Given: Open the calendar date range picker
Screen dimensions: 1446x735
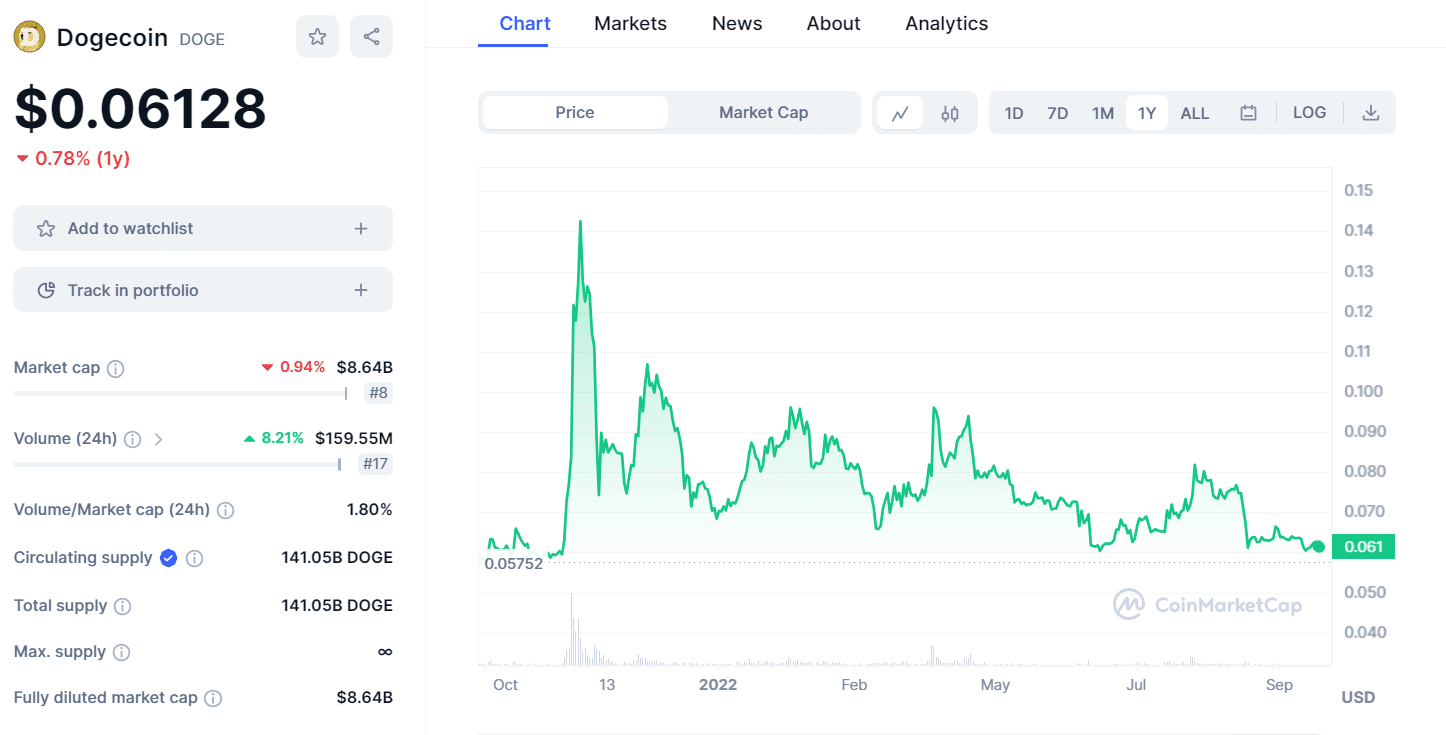Looking at the screenshot, I should 1248,113.
